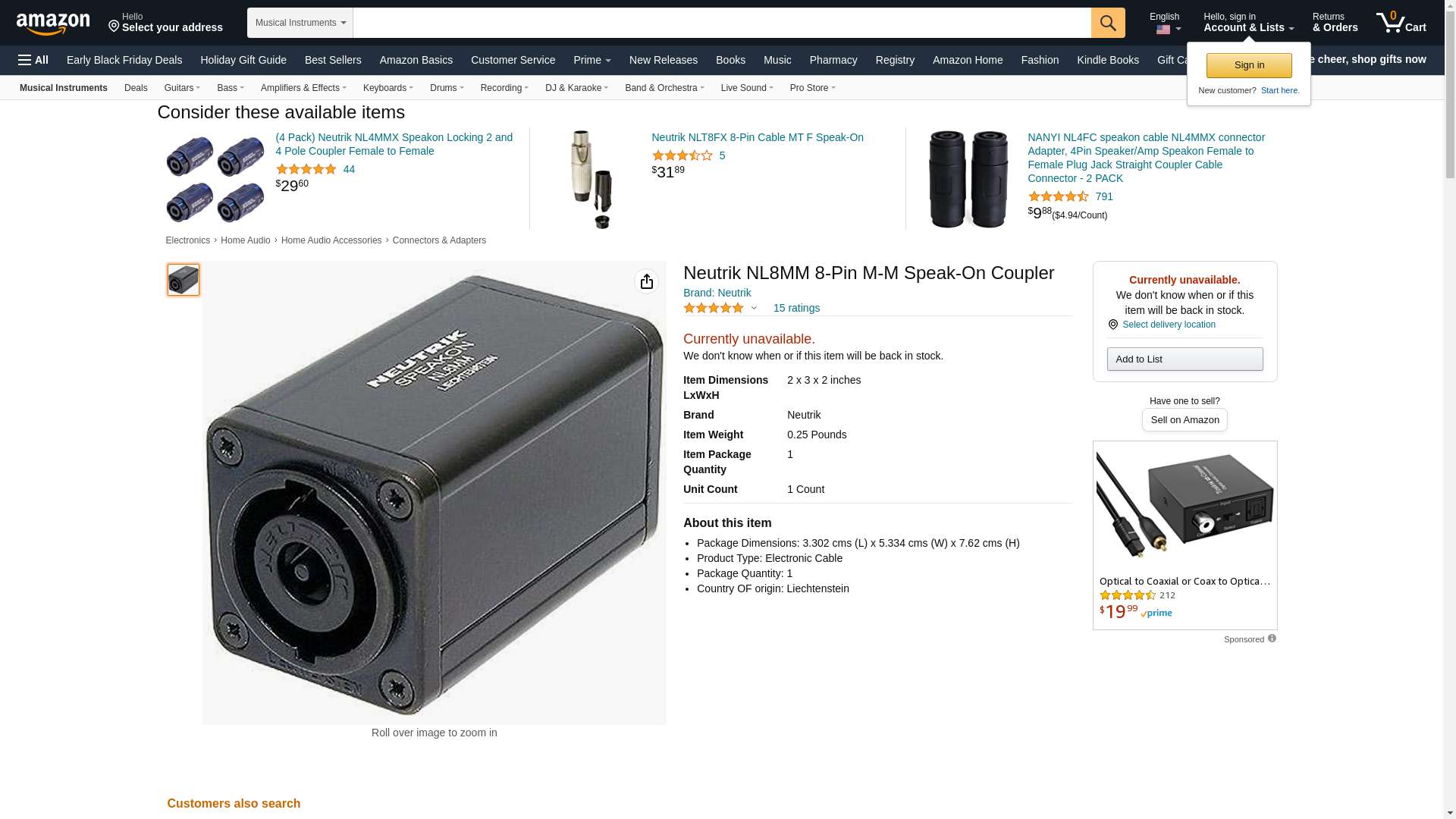Viewport: 1456px width, 819px height.
Task: Expand the Account & Lists dropdown
Action: 1248,22
